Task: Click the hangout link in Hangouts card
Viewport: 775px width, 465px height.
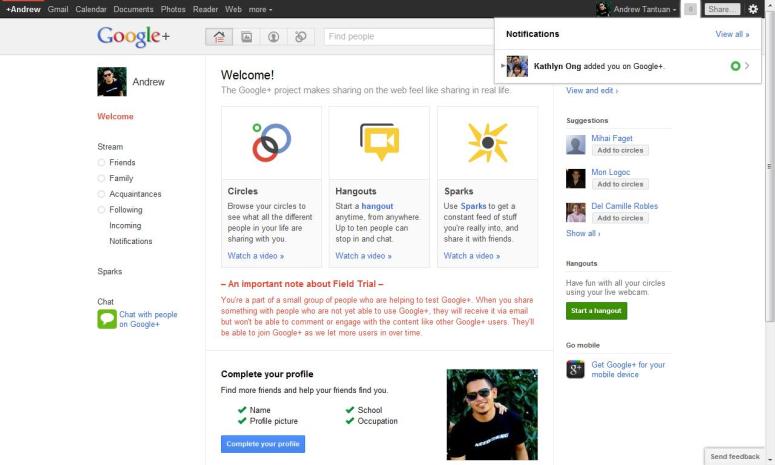Action: [x=377, y=206]
